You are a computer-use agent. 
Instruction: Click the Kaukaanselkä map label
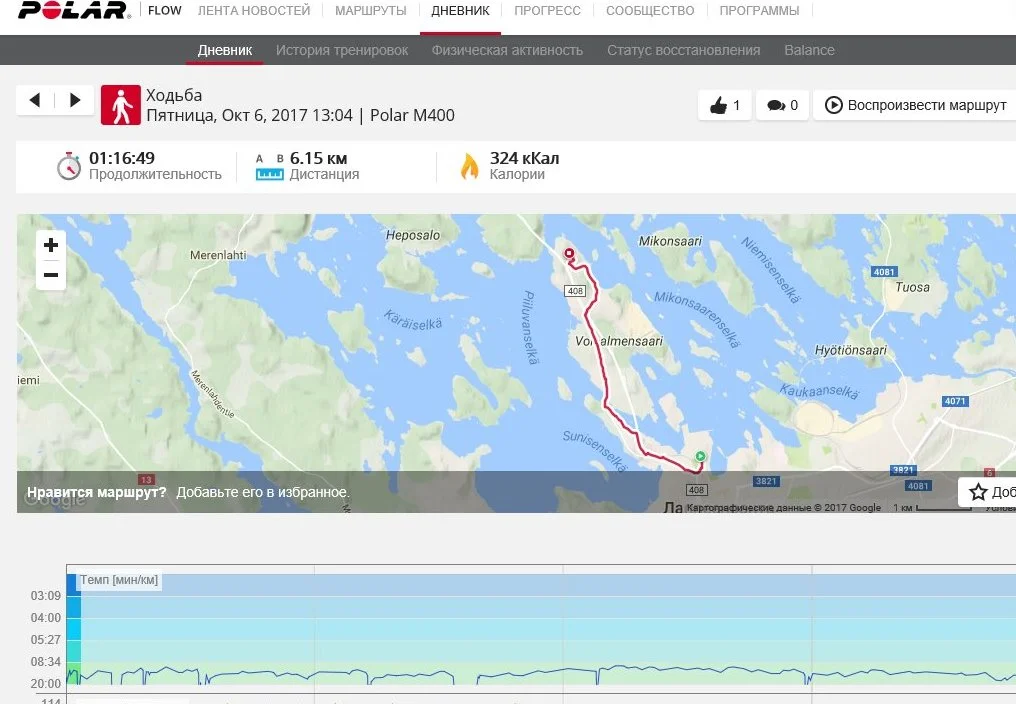[819, 391]
